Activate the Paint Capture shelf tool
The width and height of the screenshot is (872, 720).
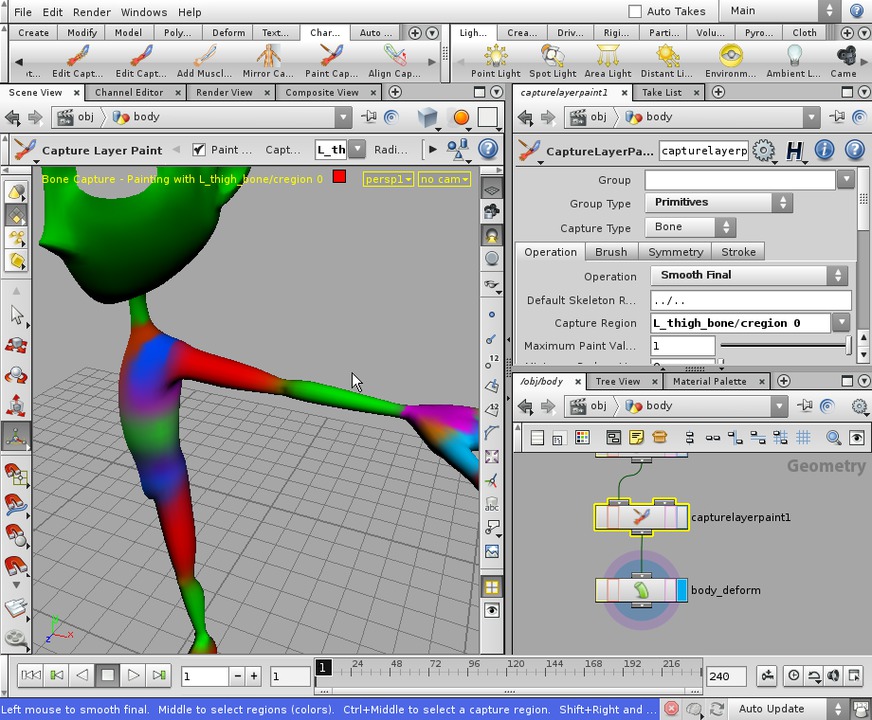coord(330,60)
